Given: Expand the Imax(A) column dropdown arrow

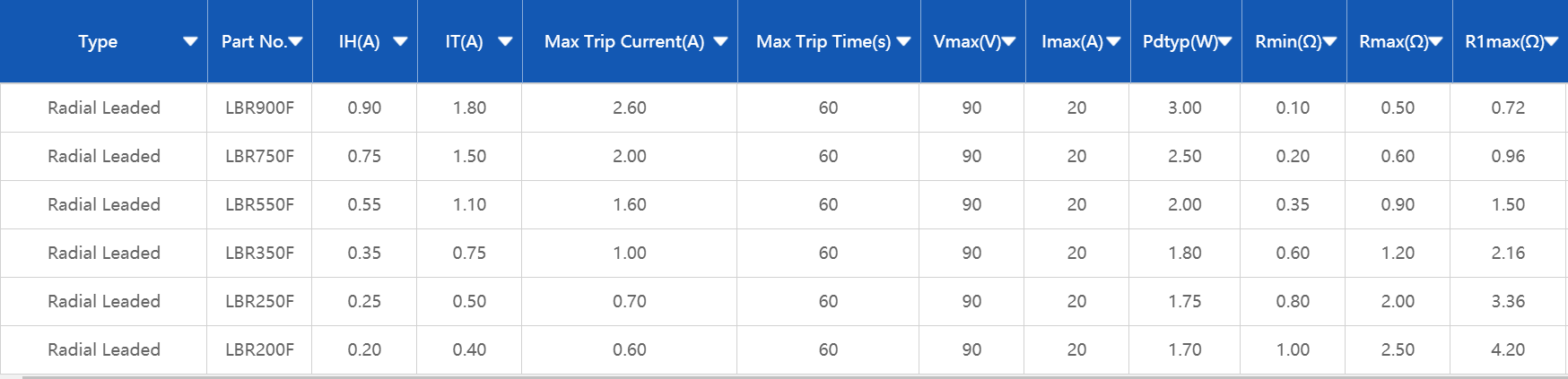Looking at the screenshot, I should [1113, 41].
